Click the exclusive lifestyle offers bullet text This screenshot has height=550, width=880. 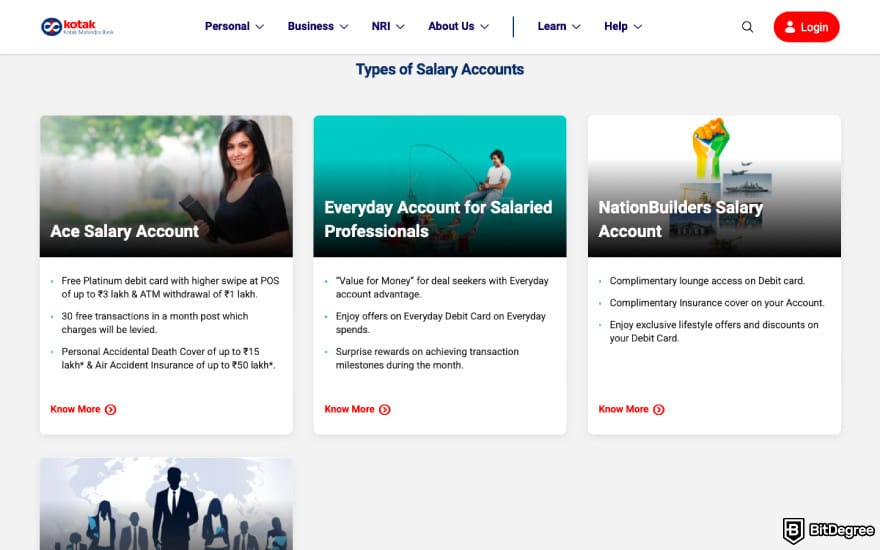pyautogui.click(x=714, y=331)
